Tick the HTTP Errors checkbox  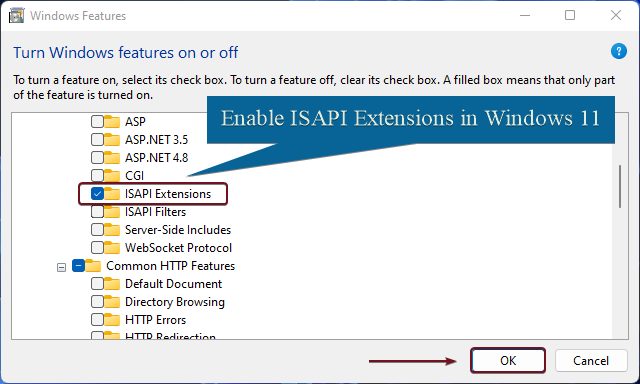tap(97, 320)
